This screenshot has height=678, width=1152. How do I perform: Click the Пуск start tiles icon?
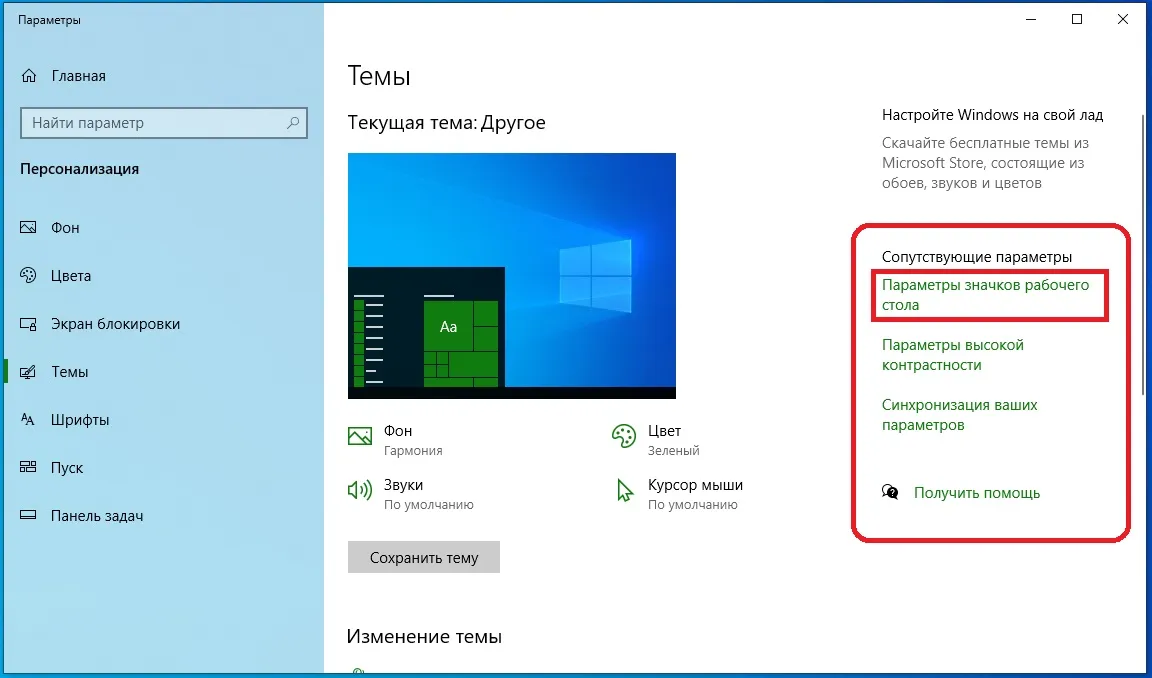(28, 467)
